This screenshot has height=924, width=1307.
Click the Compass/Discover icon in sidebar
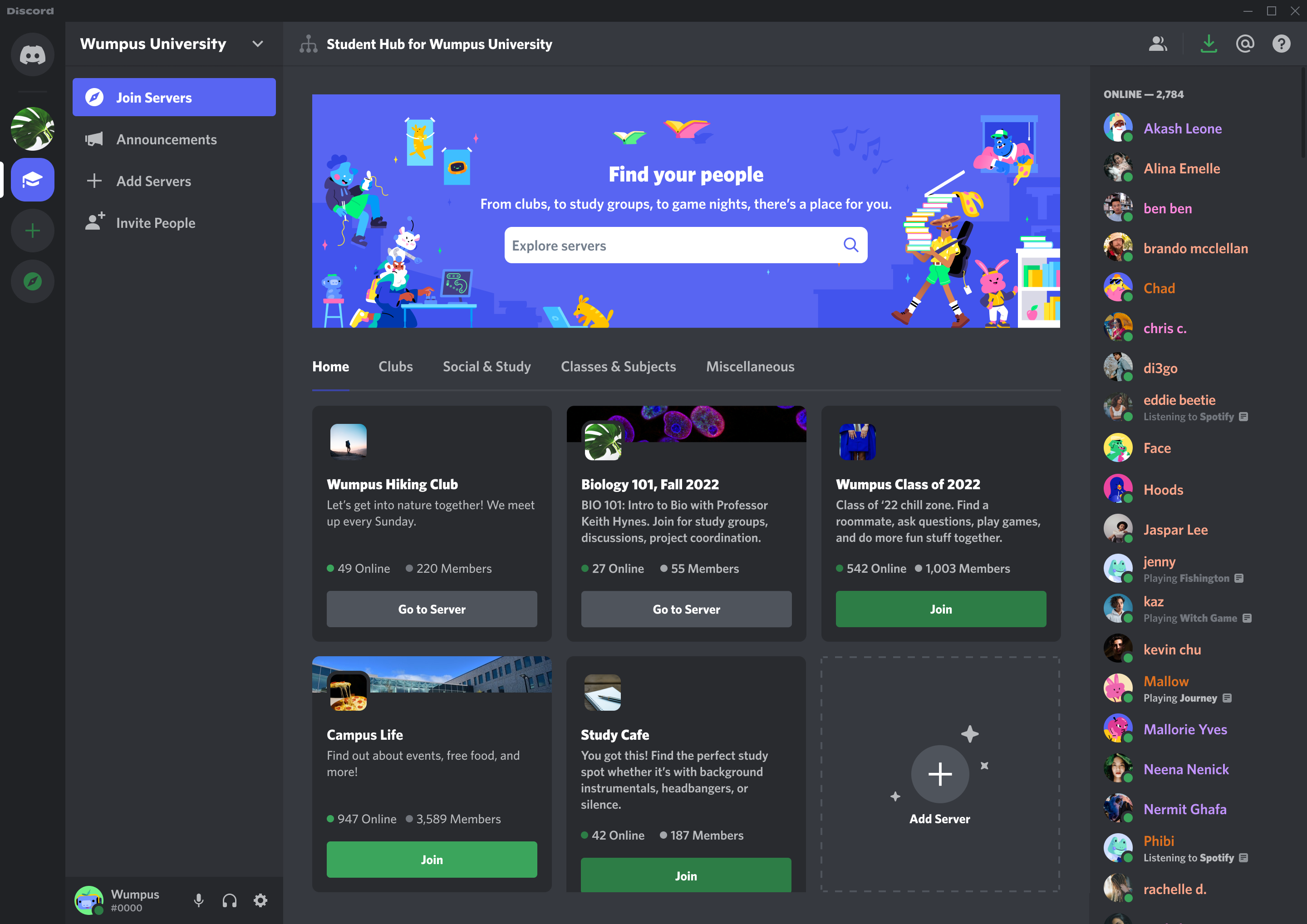32,281
